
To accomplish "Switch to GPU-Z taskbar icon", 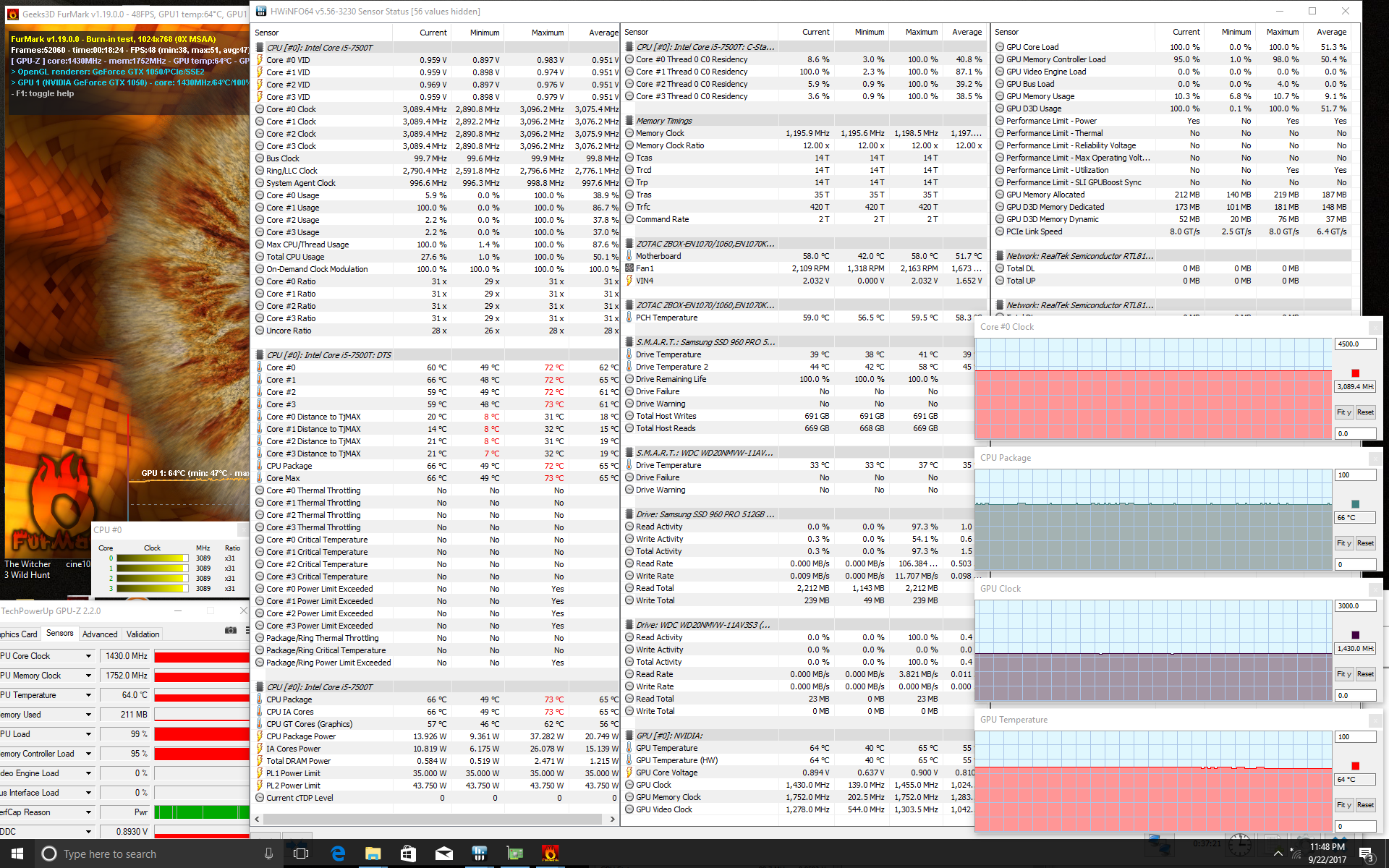I will tap(514, 854).
